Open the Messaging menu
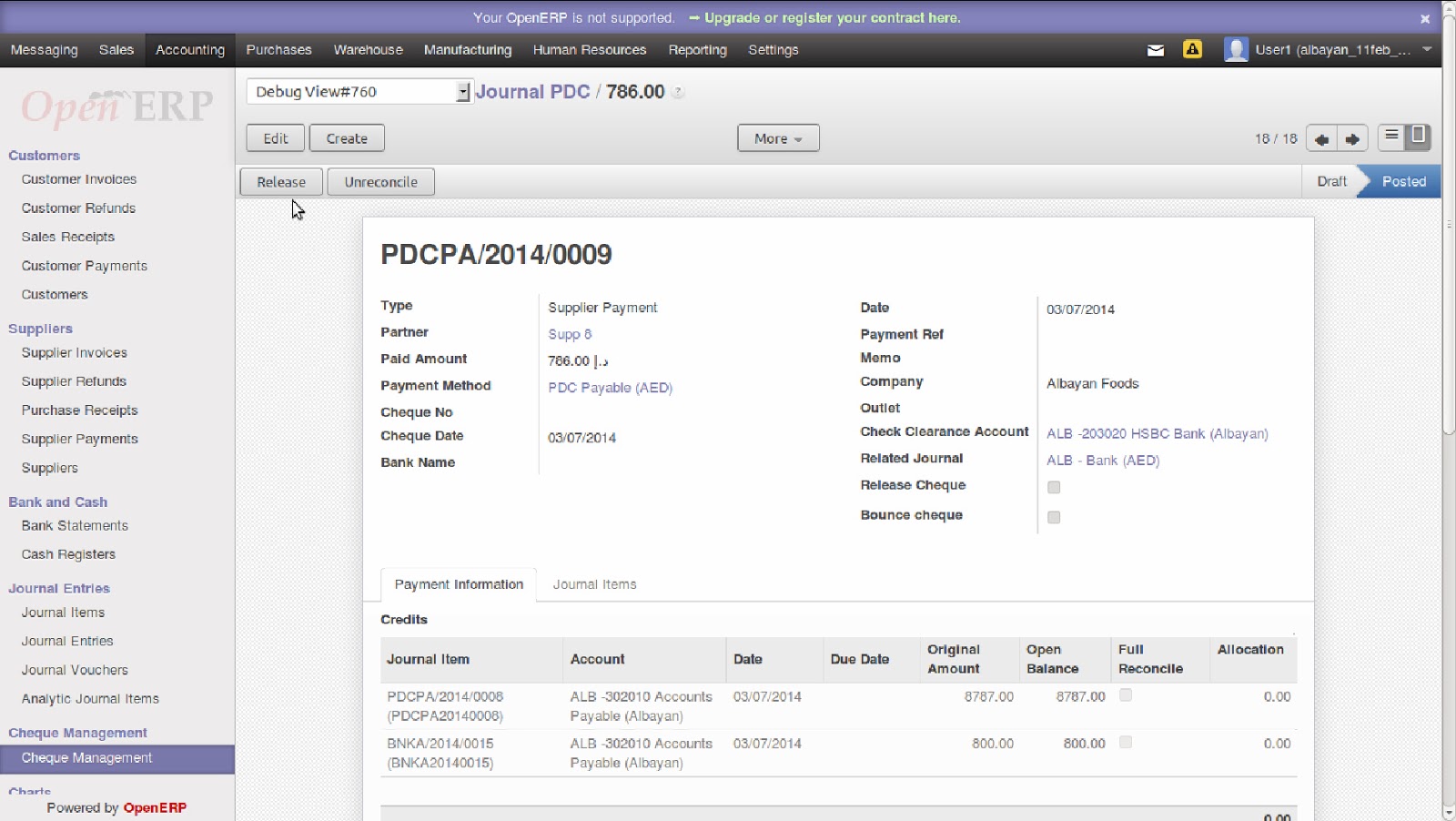The width and height of the screenshot is (1456, 821). coord(44,50)
